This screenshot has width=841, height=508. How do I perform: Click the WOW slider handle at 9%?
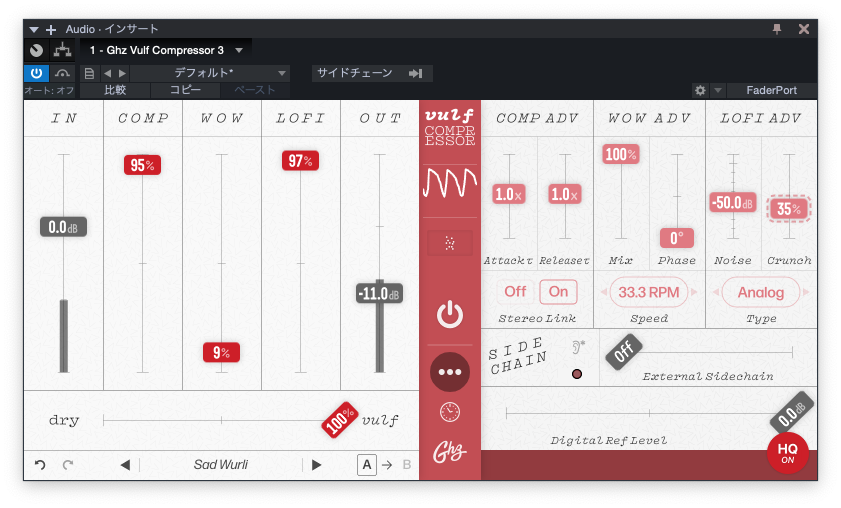click(221, 352)
